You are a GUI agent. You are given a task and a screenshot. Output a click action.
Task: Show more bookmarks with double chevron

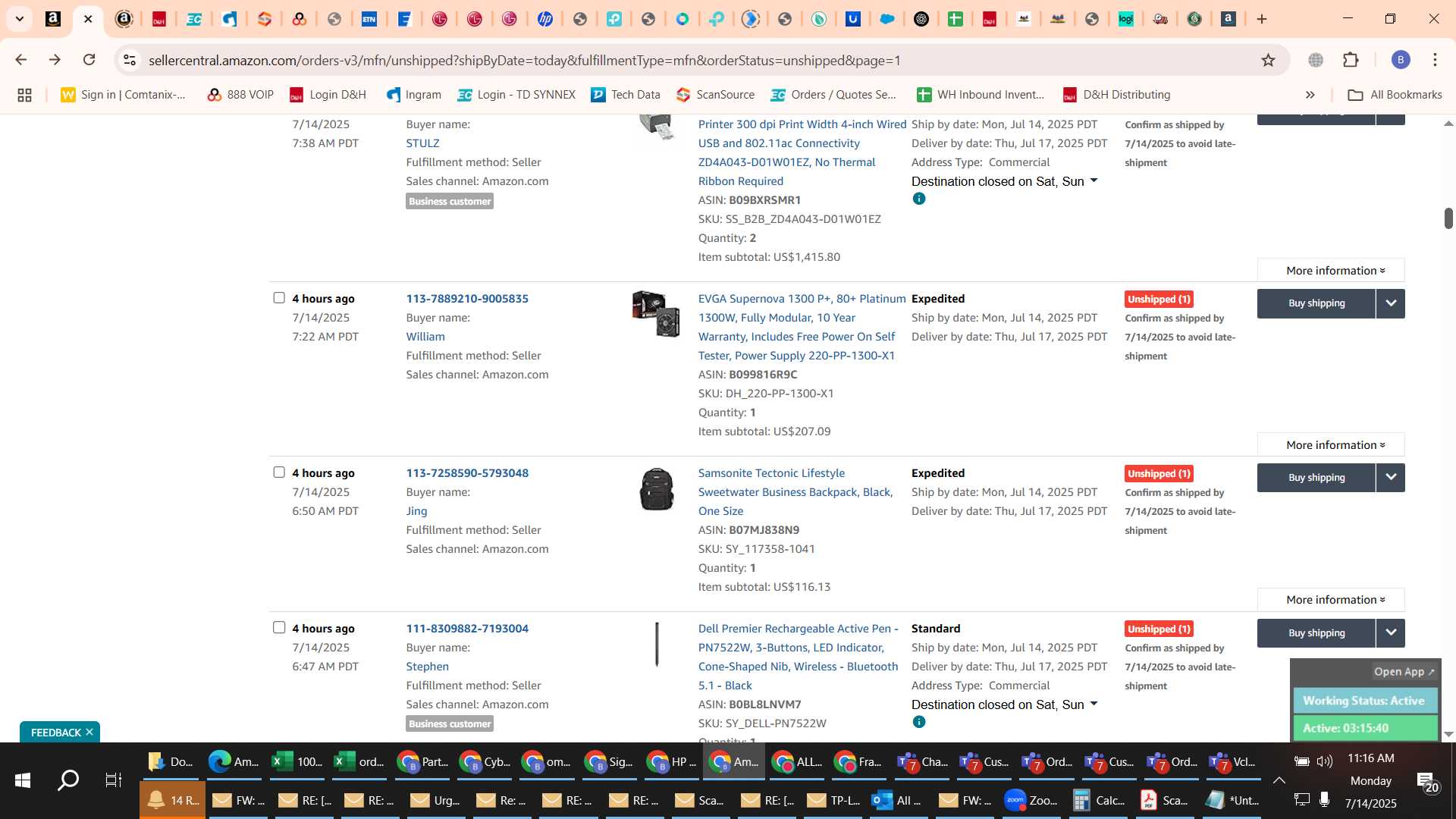pyautogui.click(x=1310, y=95)
